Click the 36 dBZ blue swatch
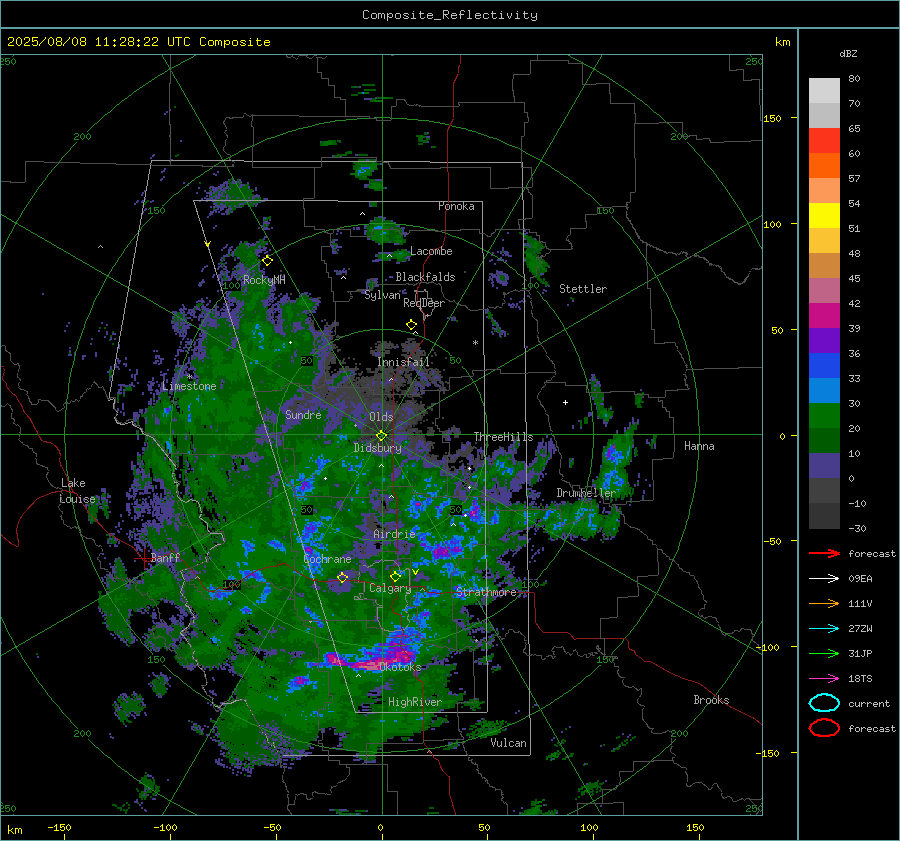This screenshot has width=900, height=841. (x=824, y=365)
